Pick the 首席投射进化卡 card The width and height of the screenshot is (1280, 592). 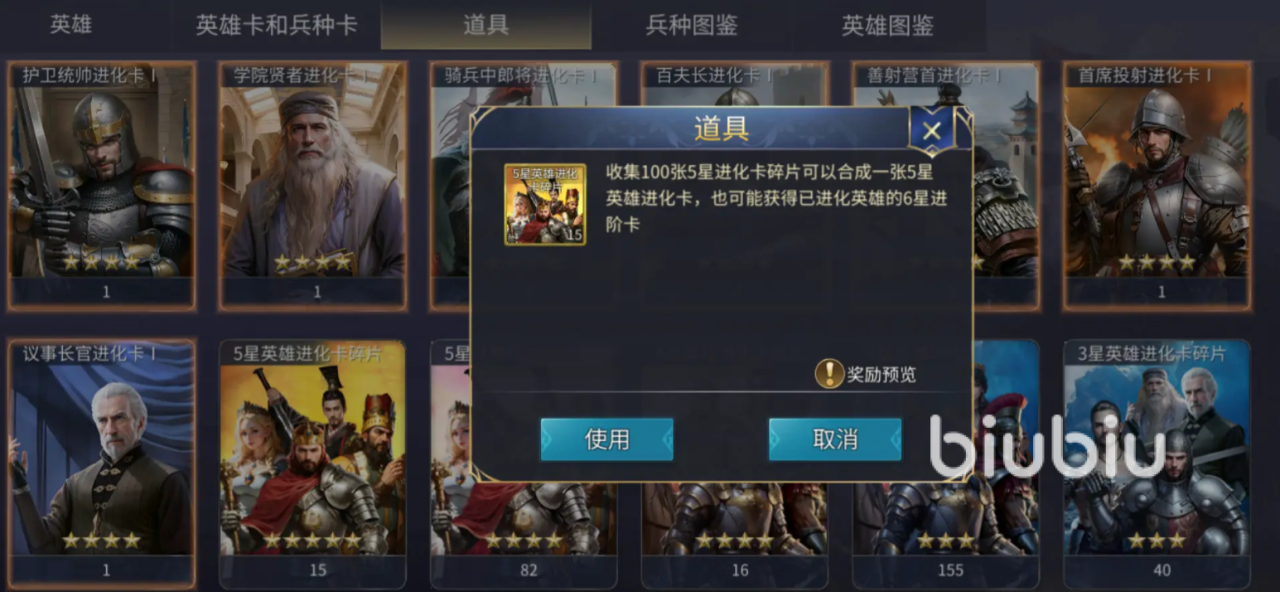(x=1157, y=186)
